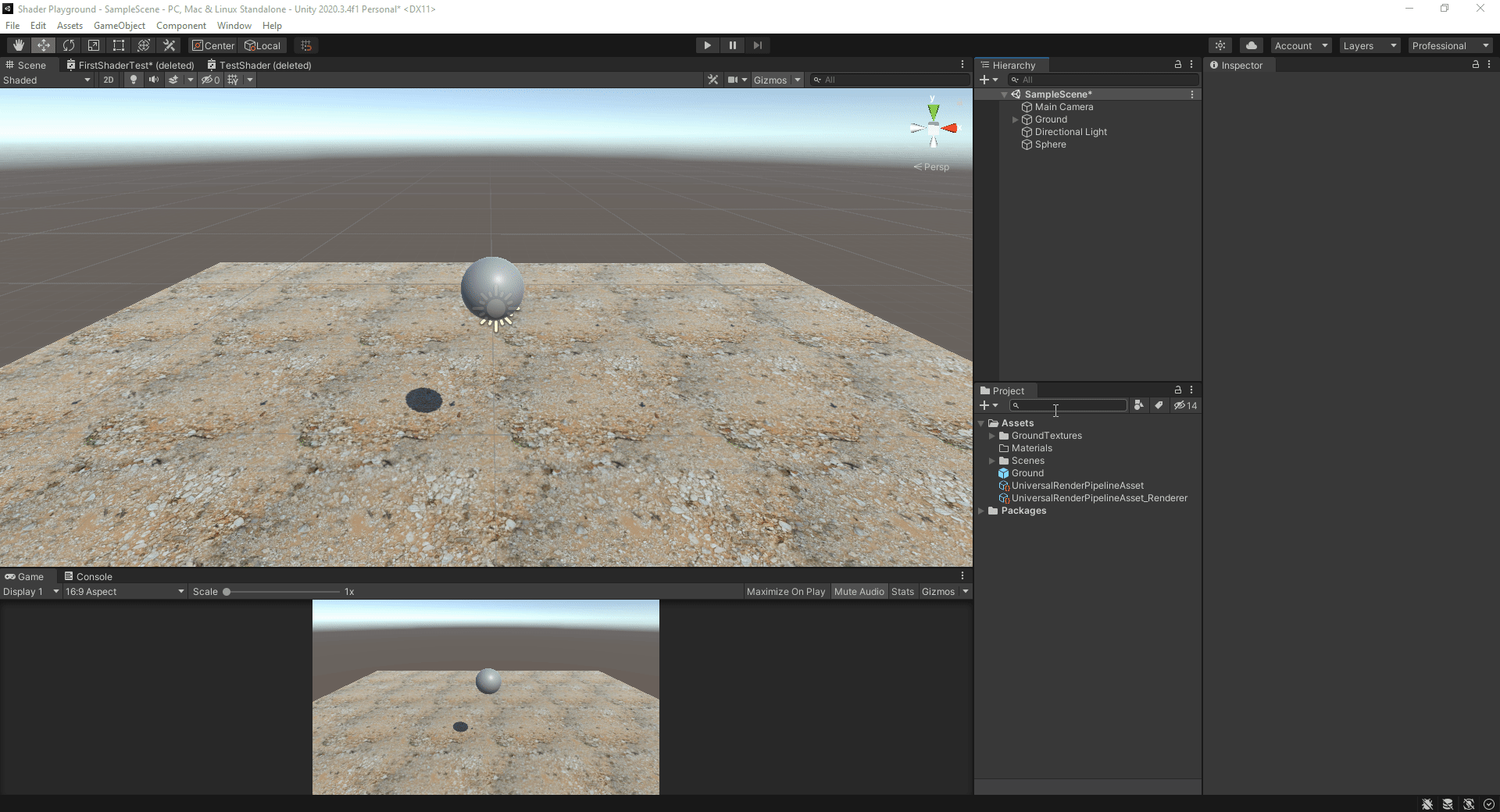Toggle scene lighting bulb

click(x=134, y=80)
